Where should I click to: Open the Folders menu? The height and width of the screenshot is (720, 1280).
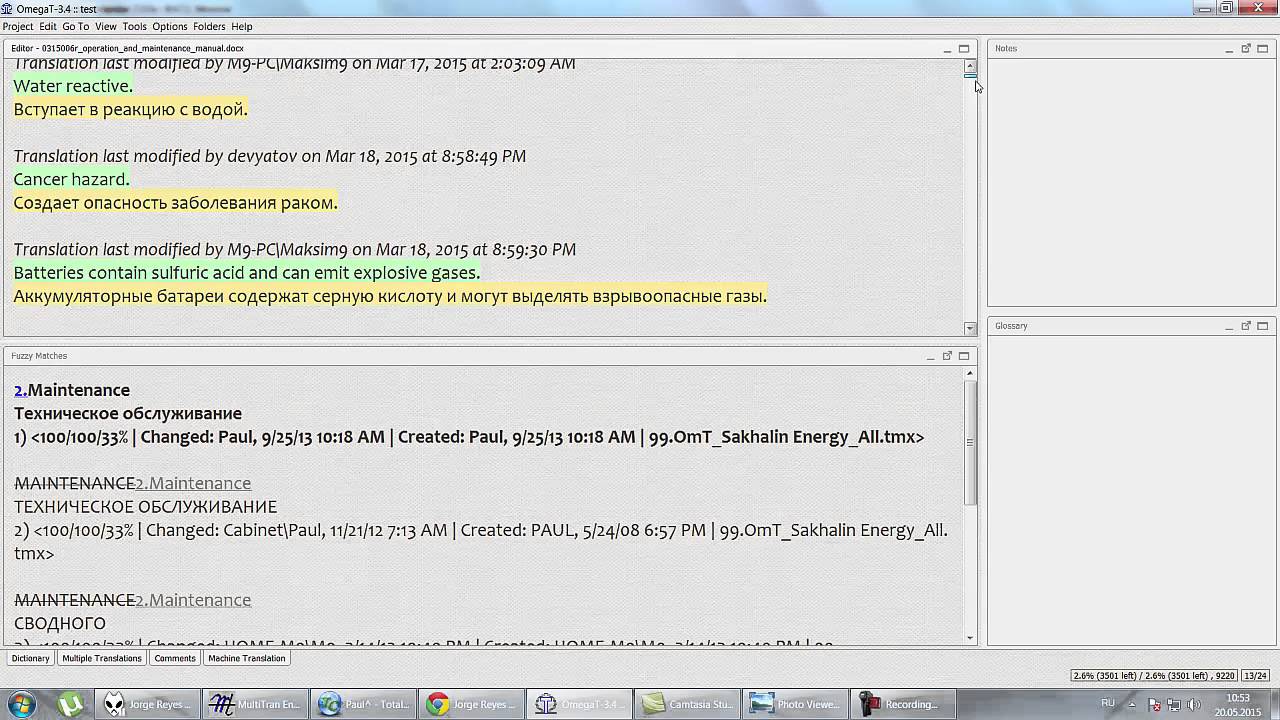tap(209, 26)
